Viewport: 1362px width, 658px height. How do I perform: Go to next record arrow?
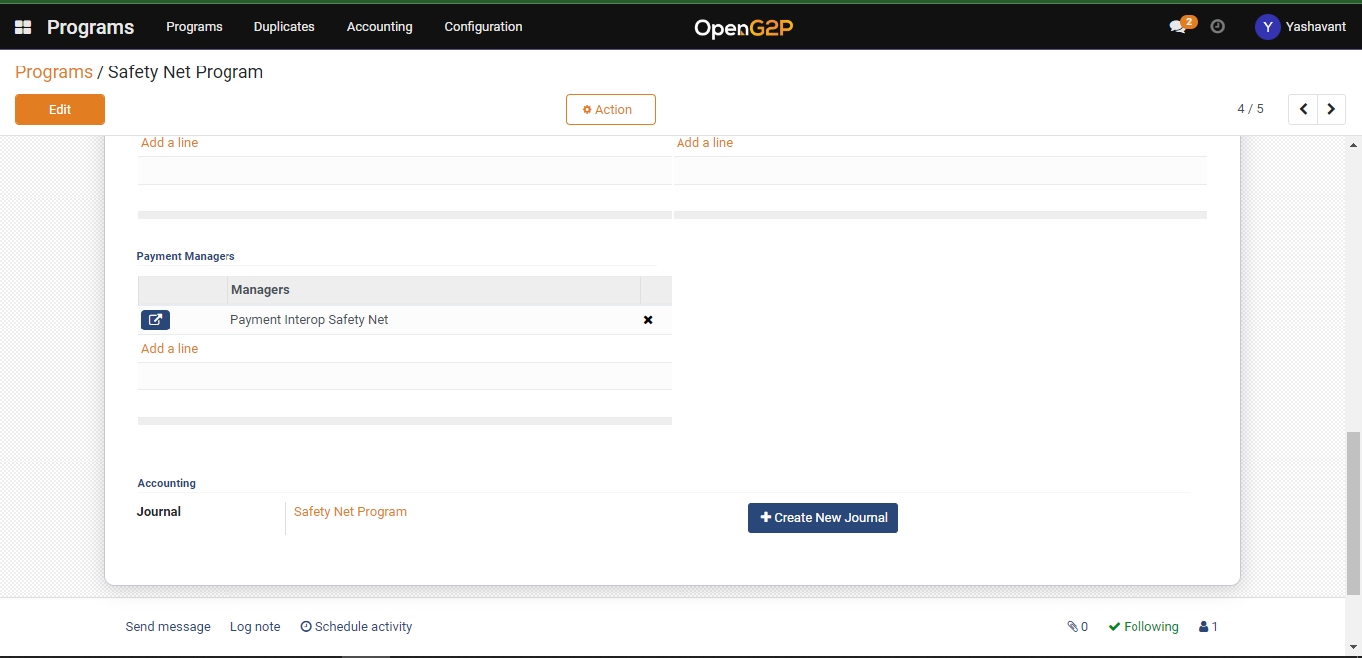(x=1331, y=109)
